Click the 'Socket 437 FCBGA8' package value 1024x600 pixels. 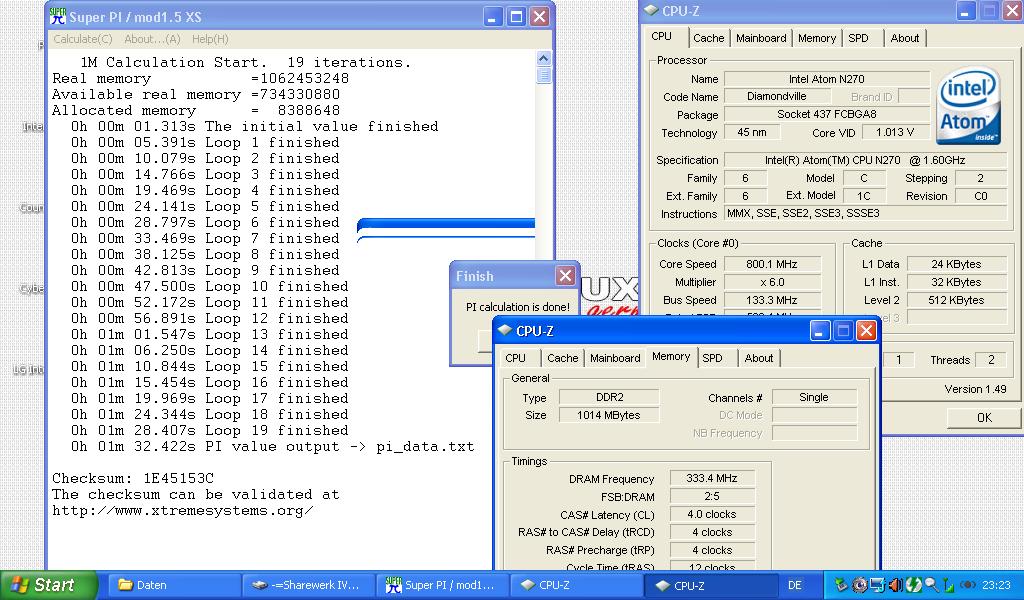[826, 114]
